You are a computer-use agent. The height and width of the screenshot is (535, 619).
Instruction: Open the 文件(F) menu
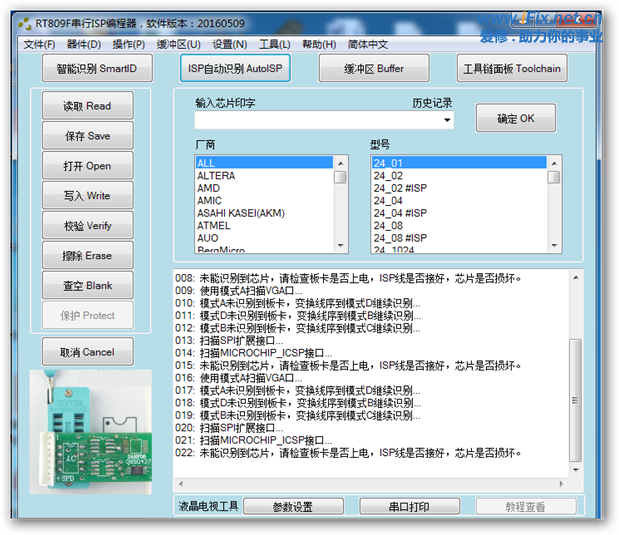(39, 44)
